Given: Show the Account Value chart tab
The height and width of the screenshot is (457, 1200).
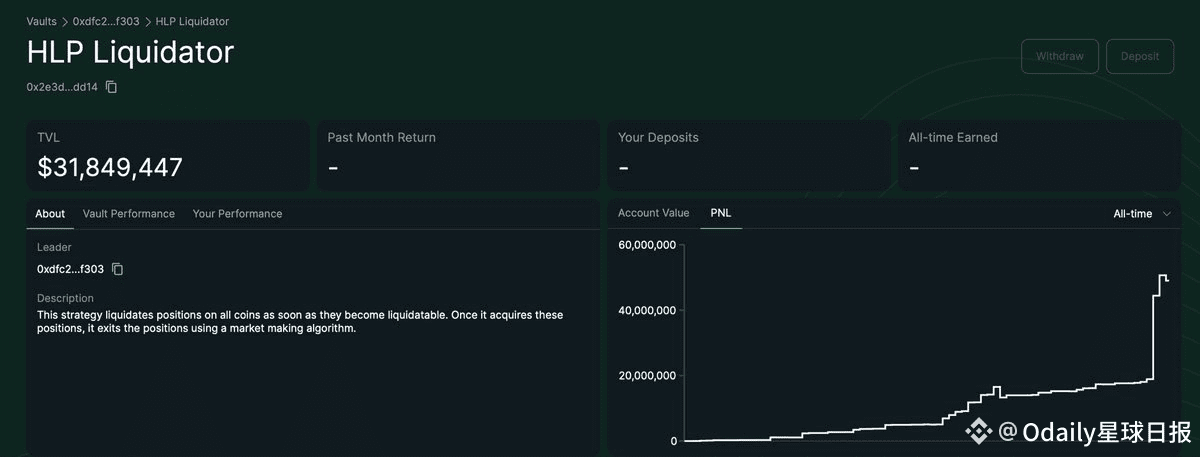Looking at the screenshot, I should (653, 213).
